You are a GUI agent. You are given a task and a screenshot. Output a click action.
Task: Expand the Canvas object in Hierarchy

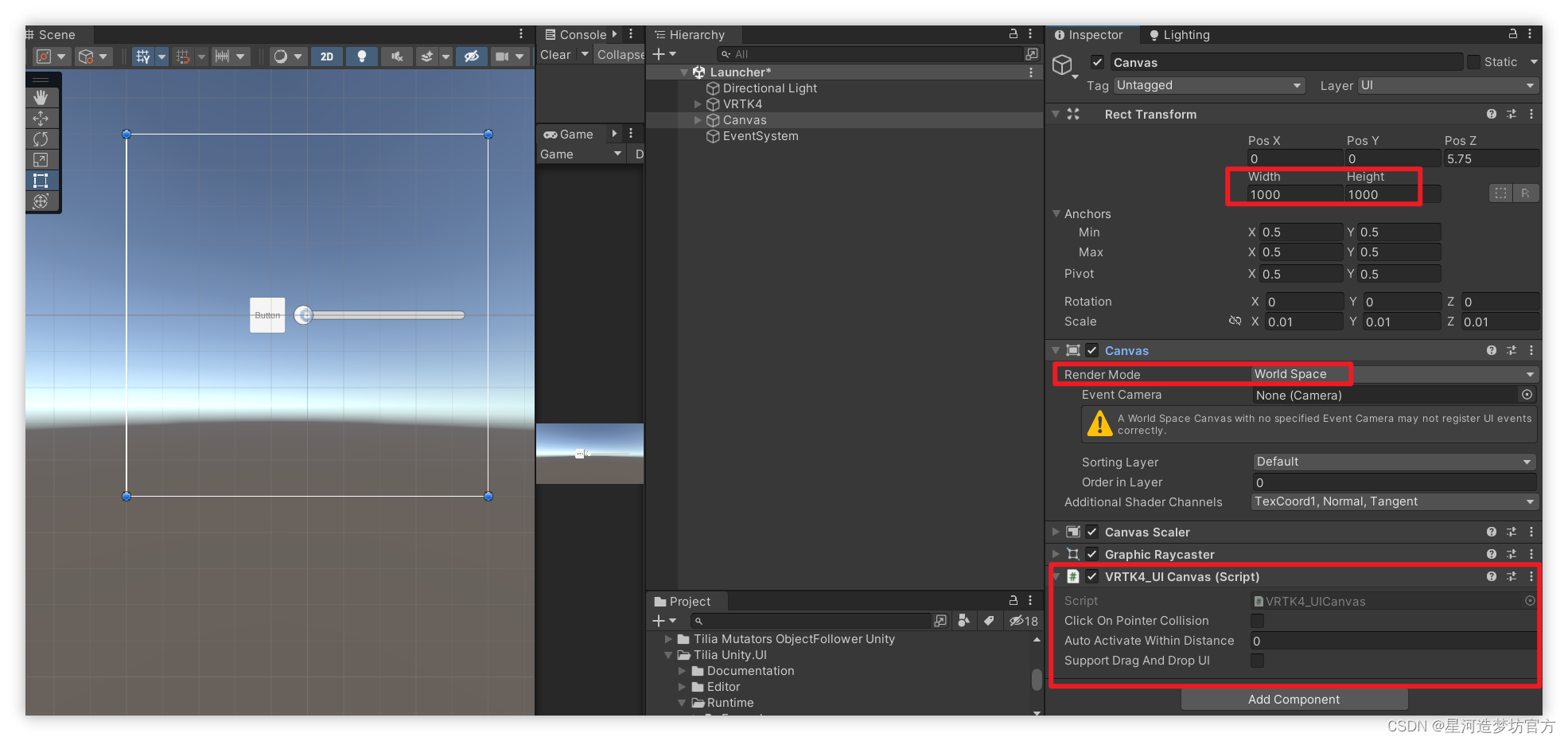click(x=698, y=120)
